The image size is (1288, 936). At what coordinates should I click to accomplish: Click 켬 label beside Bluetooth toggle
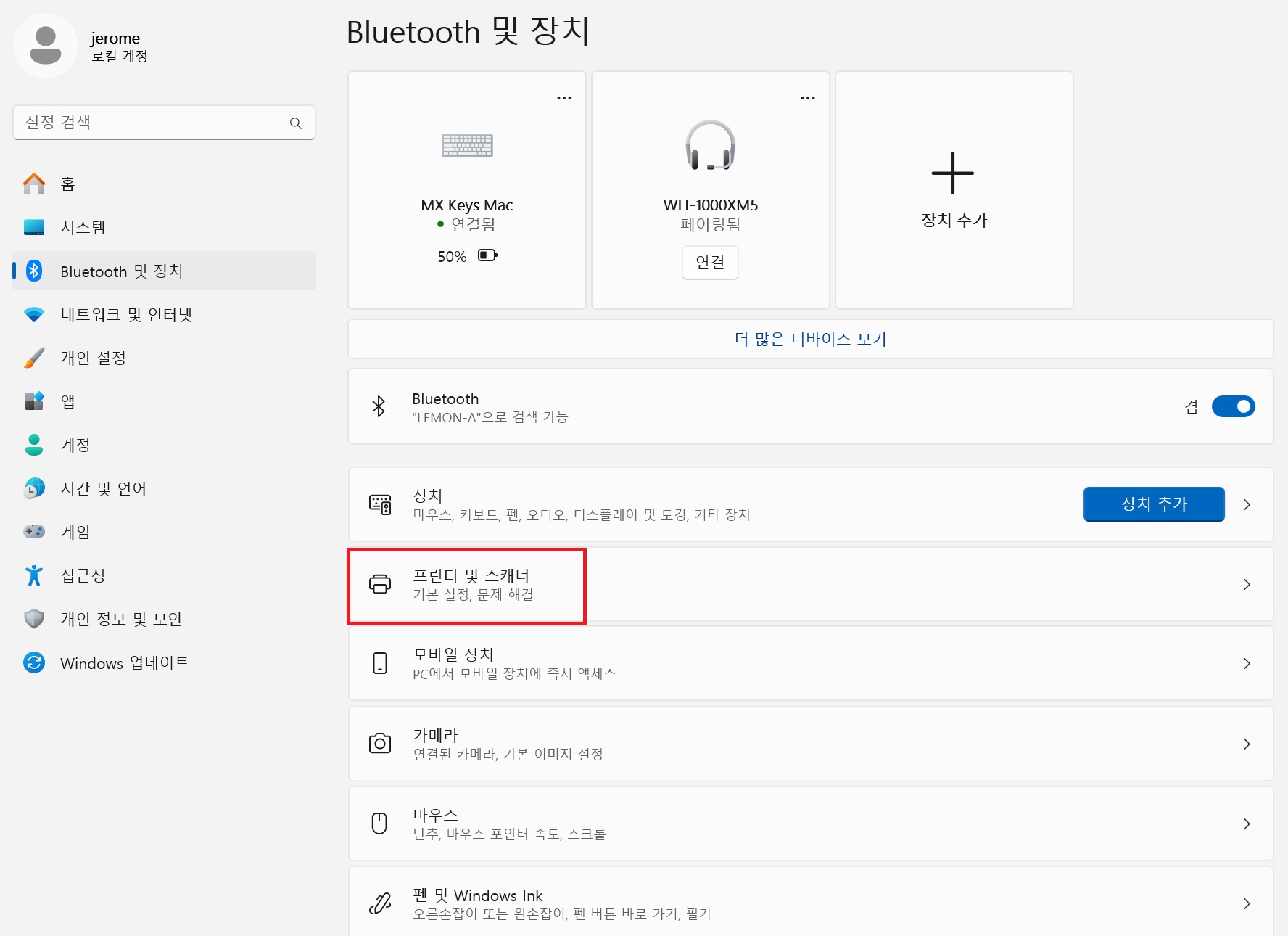[1191, 406]
